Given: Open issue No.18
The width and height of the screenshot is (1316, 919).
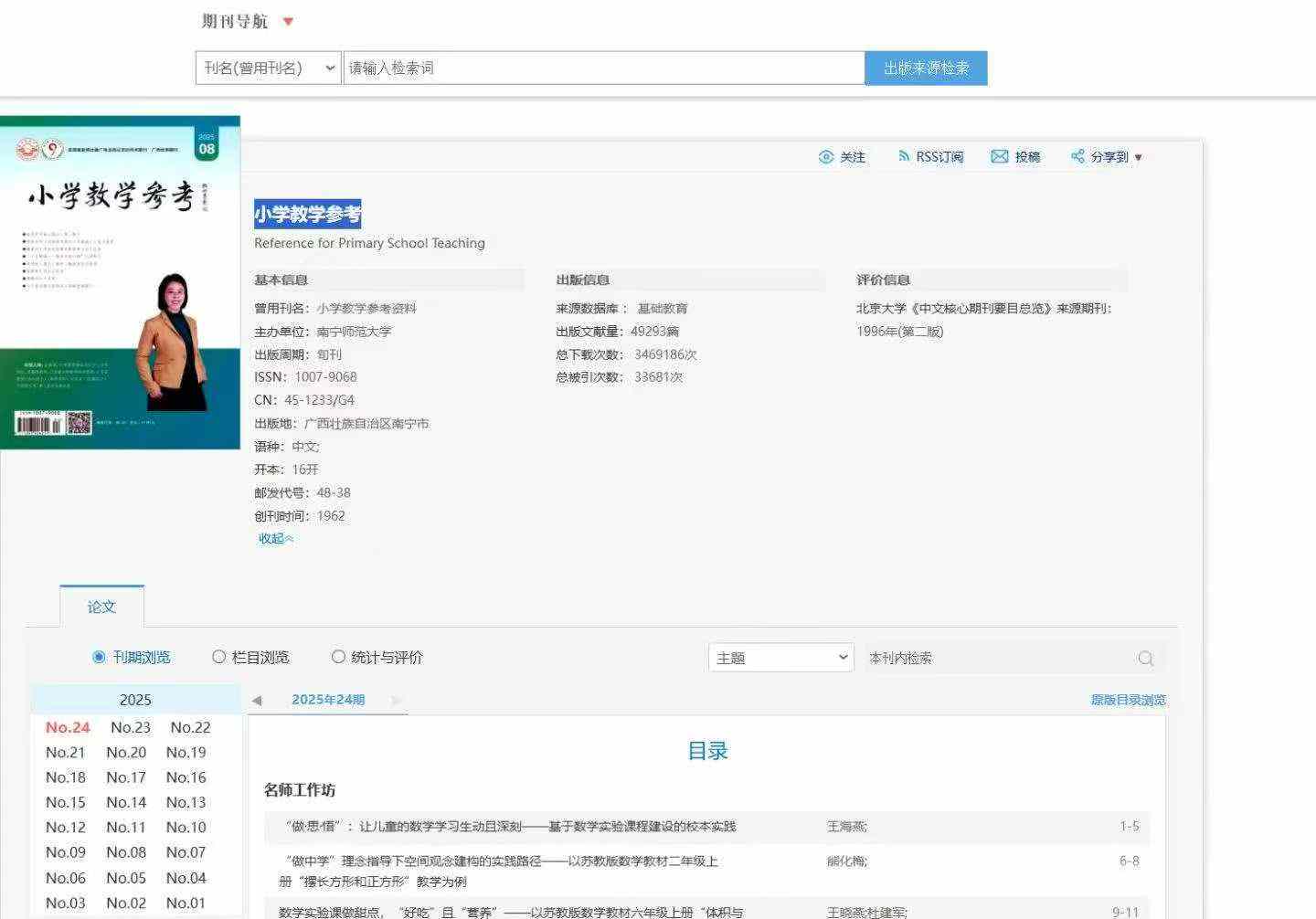Looking at the screenshot, I should click(65, 777).
